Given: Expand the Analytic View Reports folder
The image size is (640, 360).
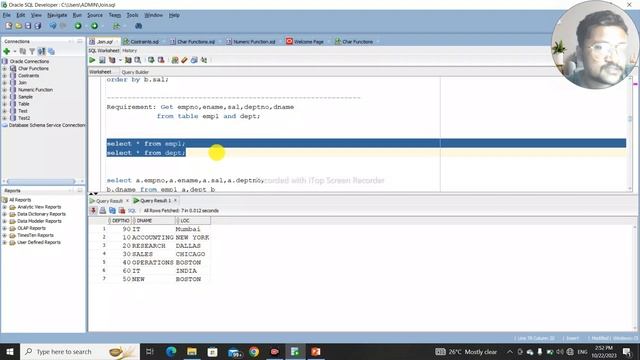Looking at the screenshot, I should 4,207.
